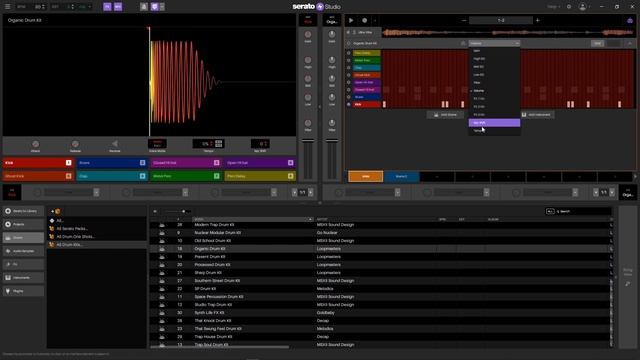Choose Volume in automation menu
This screenshot has width=640, height=360.
pyautogui.click(x=494, y=91)
